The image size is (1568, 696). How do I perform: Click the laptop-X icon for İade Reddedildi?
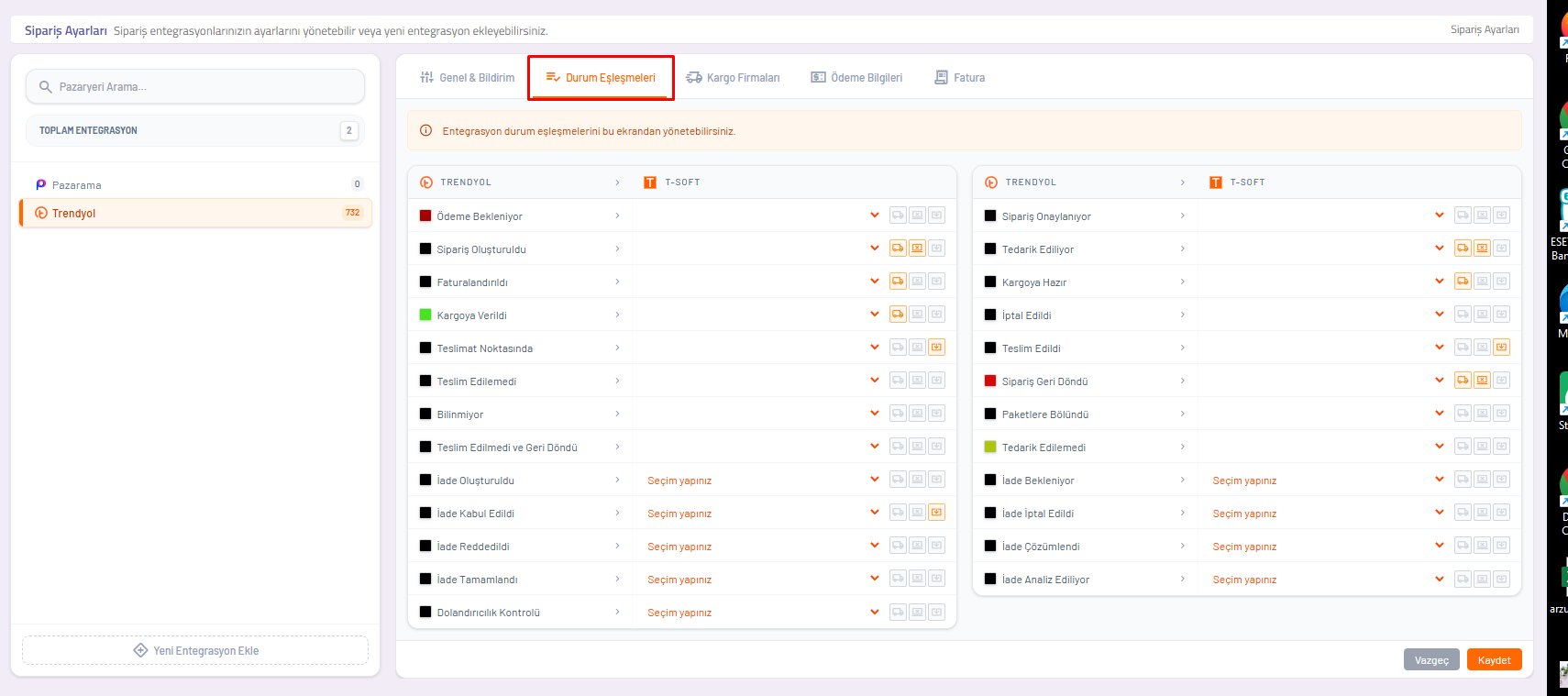tap(917, 546)
